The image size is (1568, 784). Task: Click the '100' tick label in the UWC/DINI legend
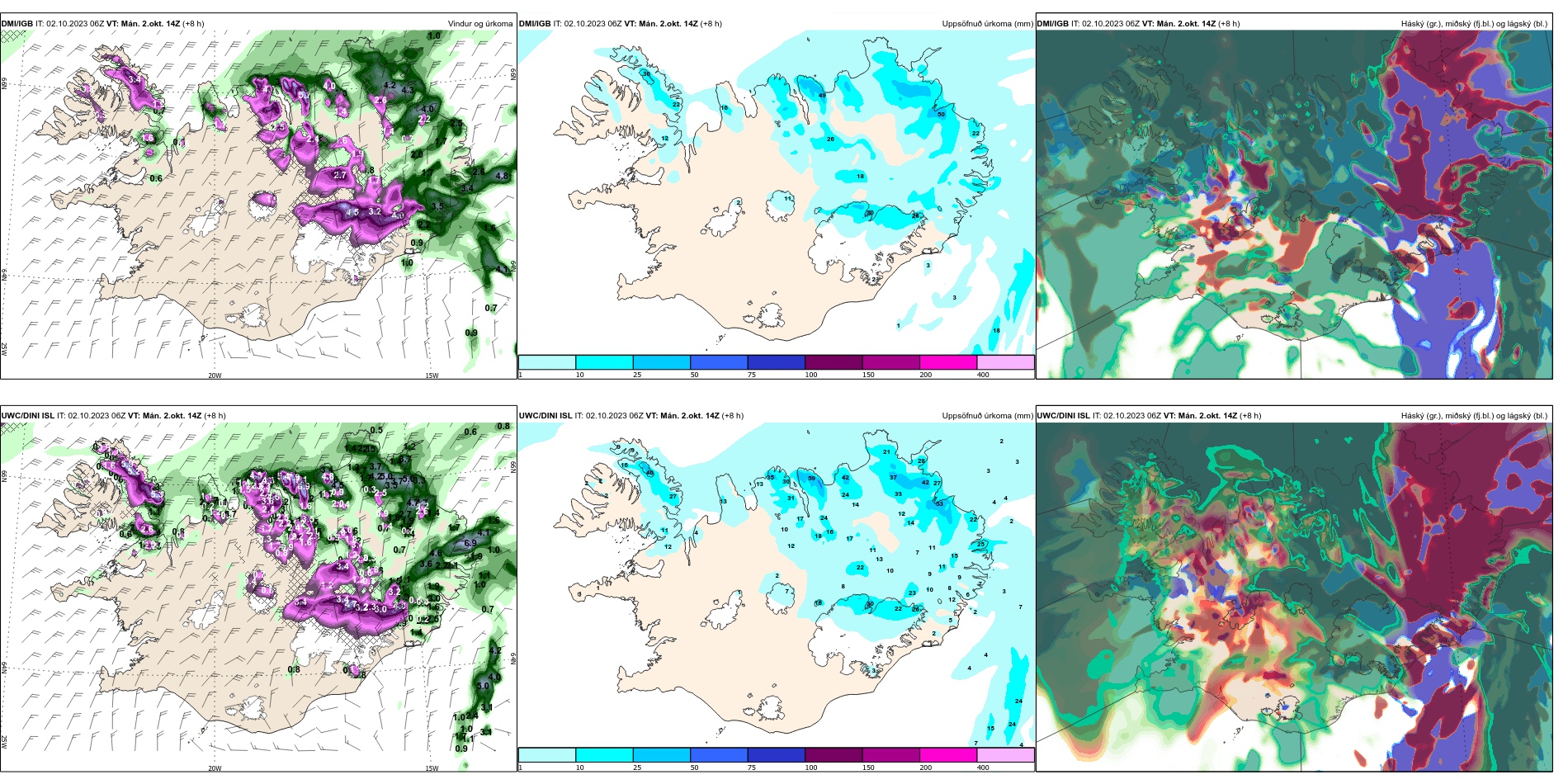tap(811, 767)
